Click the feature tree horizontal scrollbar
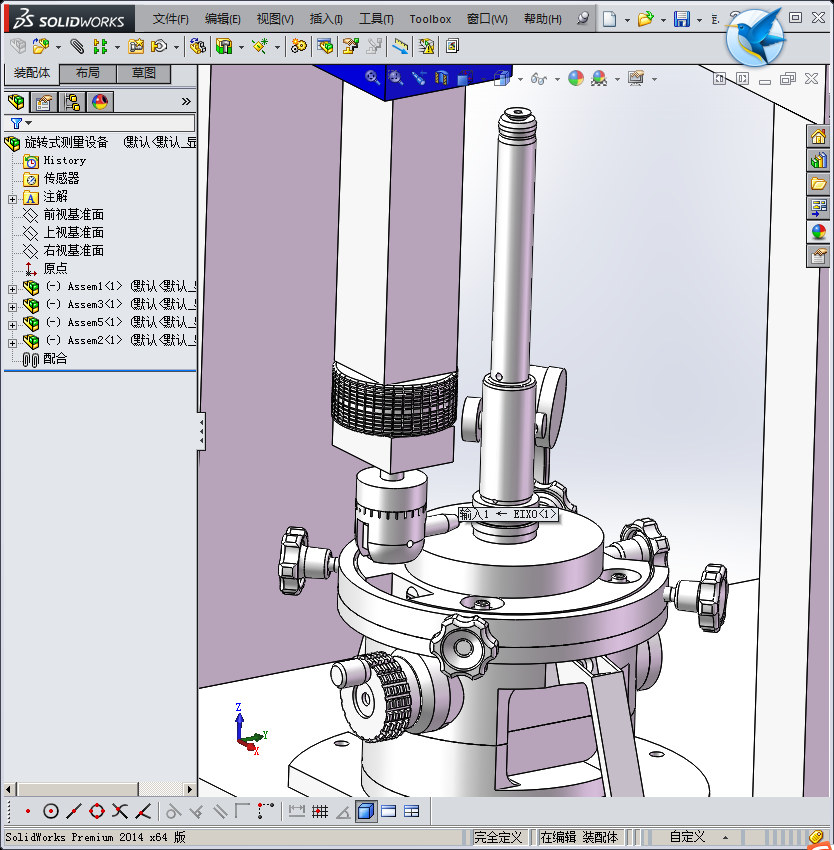Image resolution: width=834 pixels, height=850 pixels. (x=77, y=789)
